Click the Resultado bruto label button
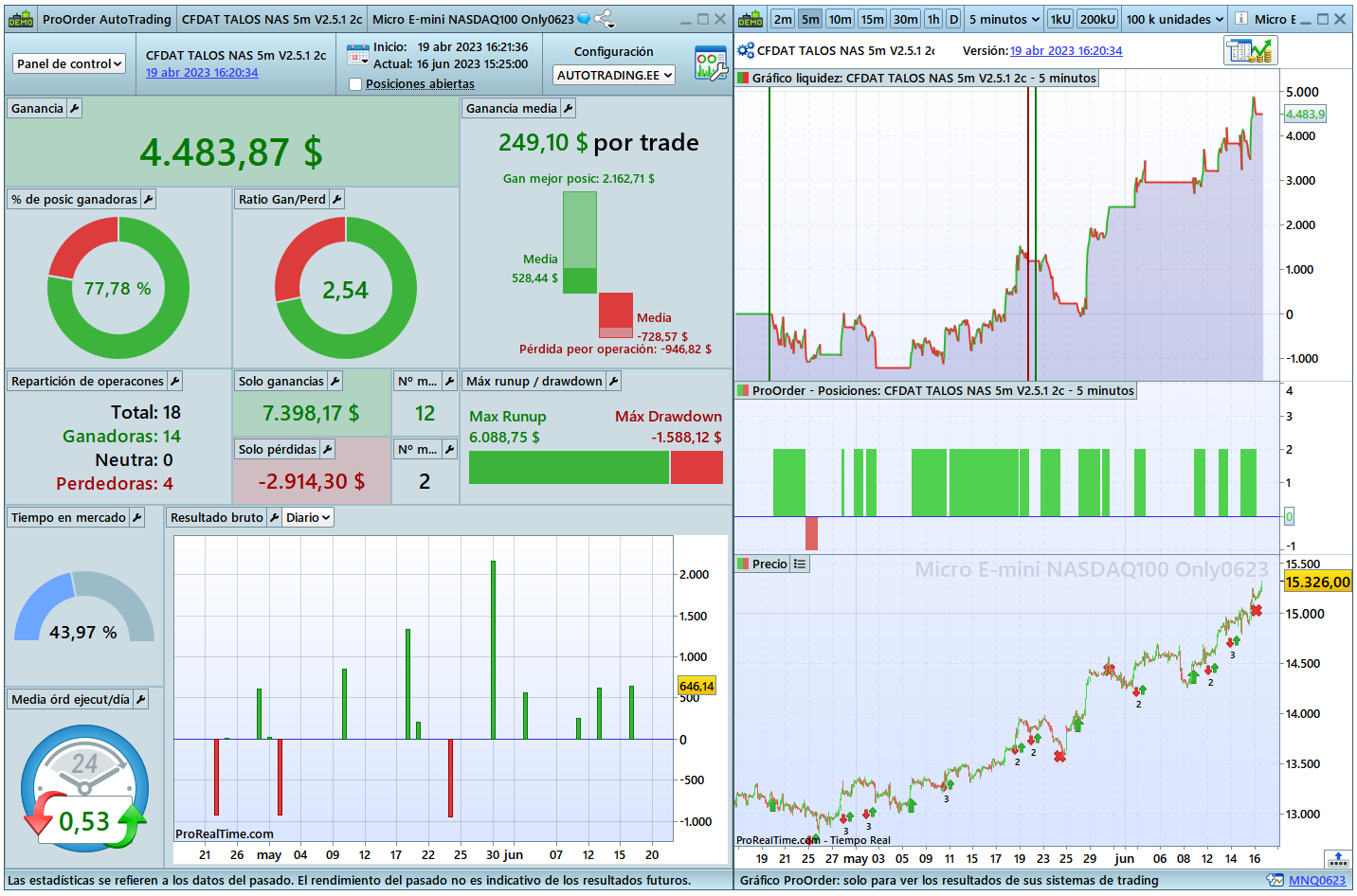Viewport: 1357px width, 896px height. [217, 518]
